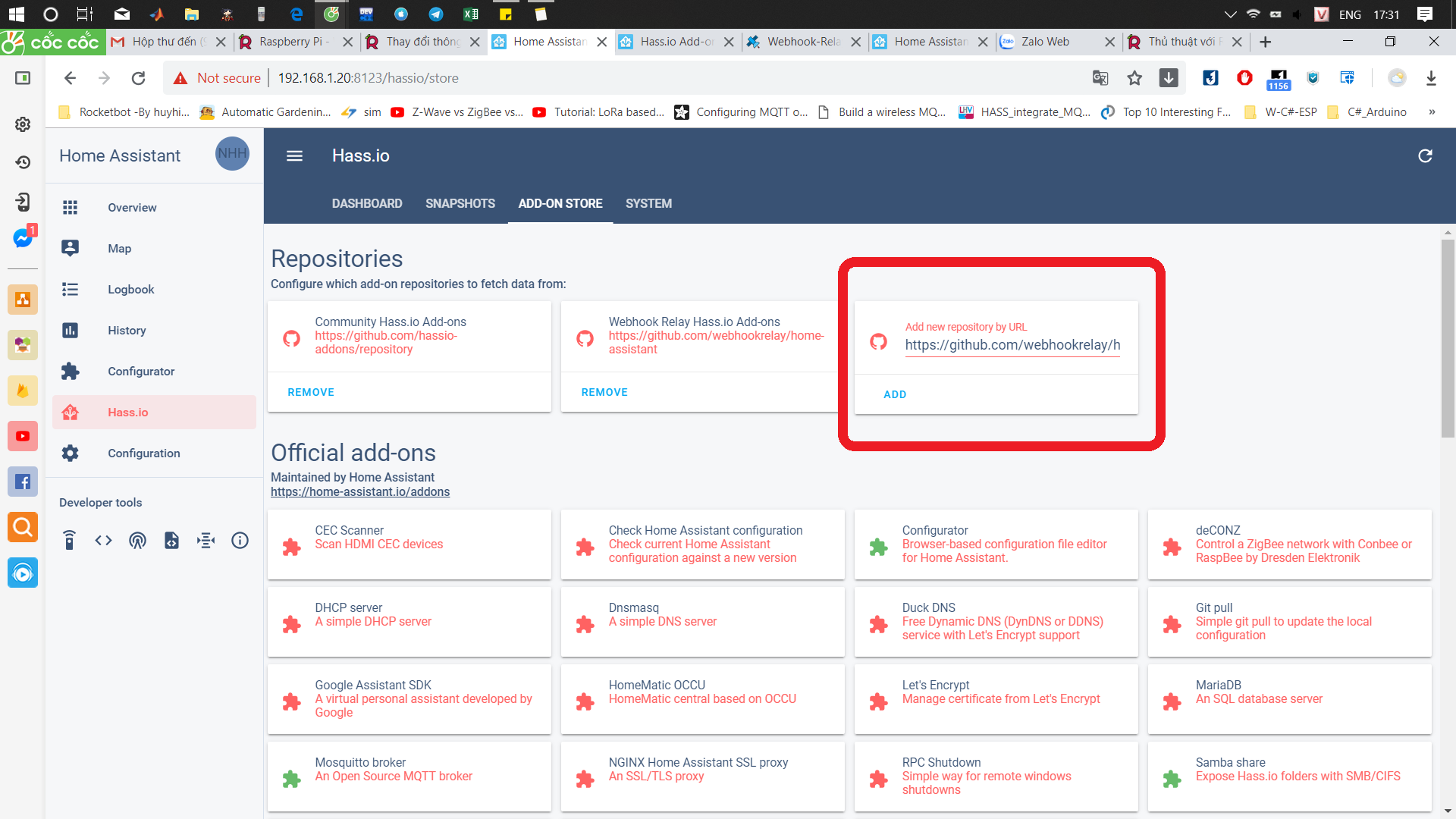
Task: Open a new browser tab
Action: coord(1265,42)
